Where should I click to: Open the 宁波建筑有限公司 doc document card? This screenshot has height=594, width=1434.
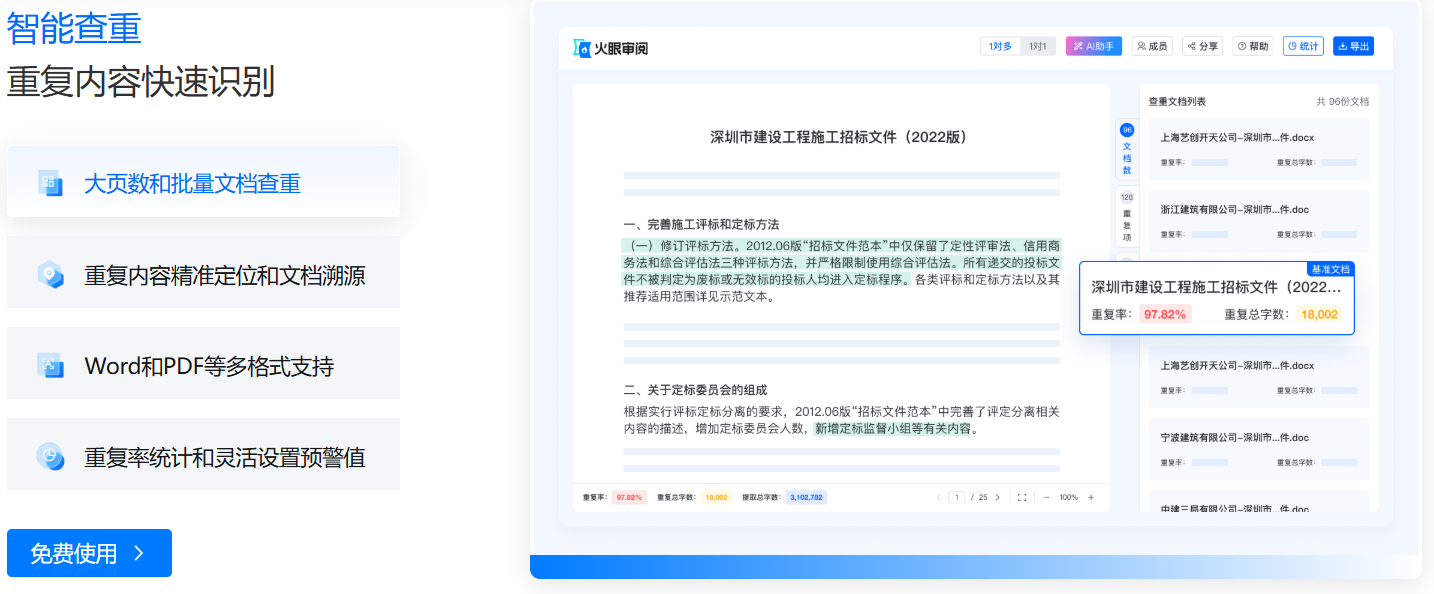pos(1258,450)
